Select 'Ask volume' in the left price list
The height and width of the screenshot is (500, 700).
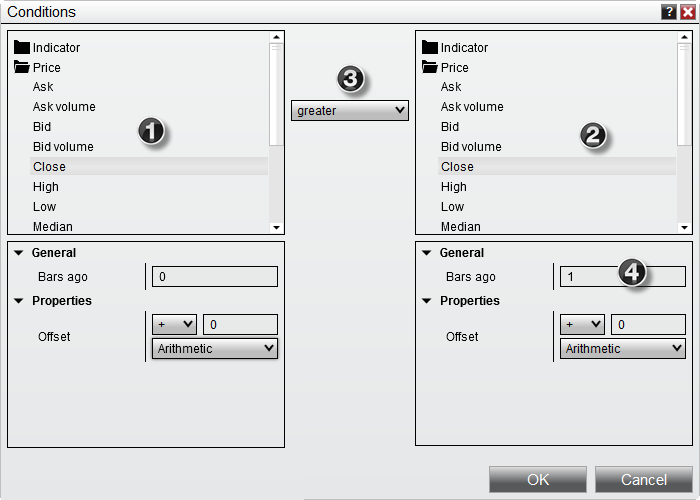coord(64,107)
